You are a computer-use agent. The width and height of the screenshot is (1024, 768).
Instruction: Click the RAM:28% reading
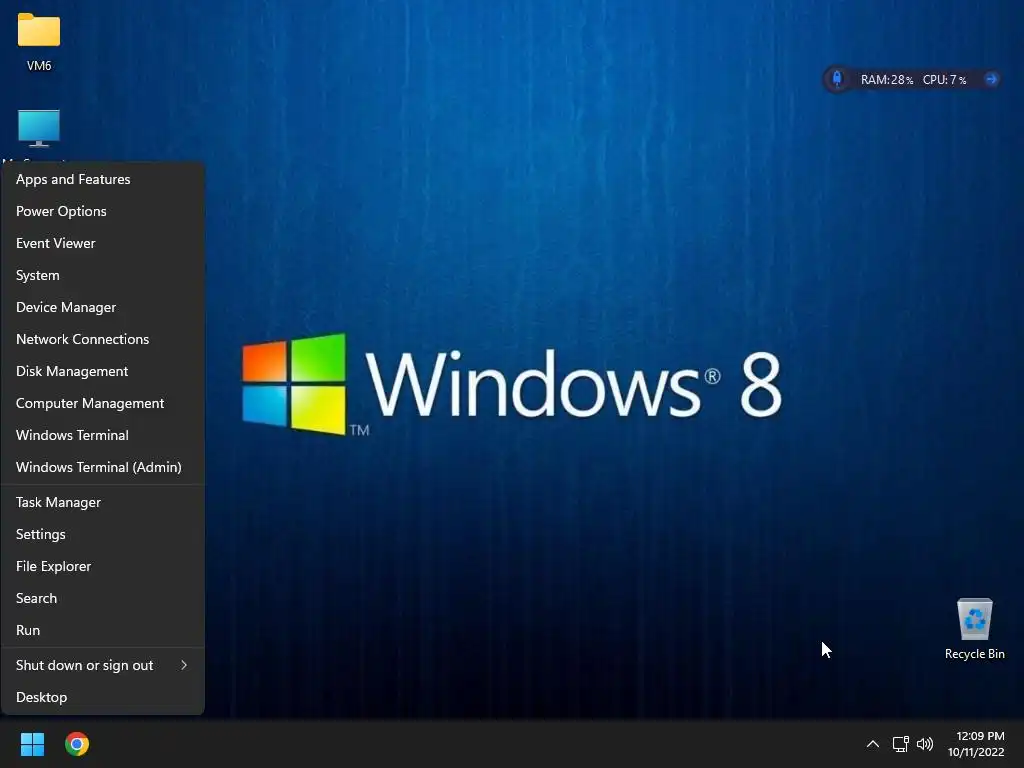coord(886,80)
